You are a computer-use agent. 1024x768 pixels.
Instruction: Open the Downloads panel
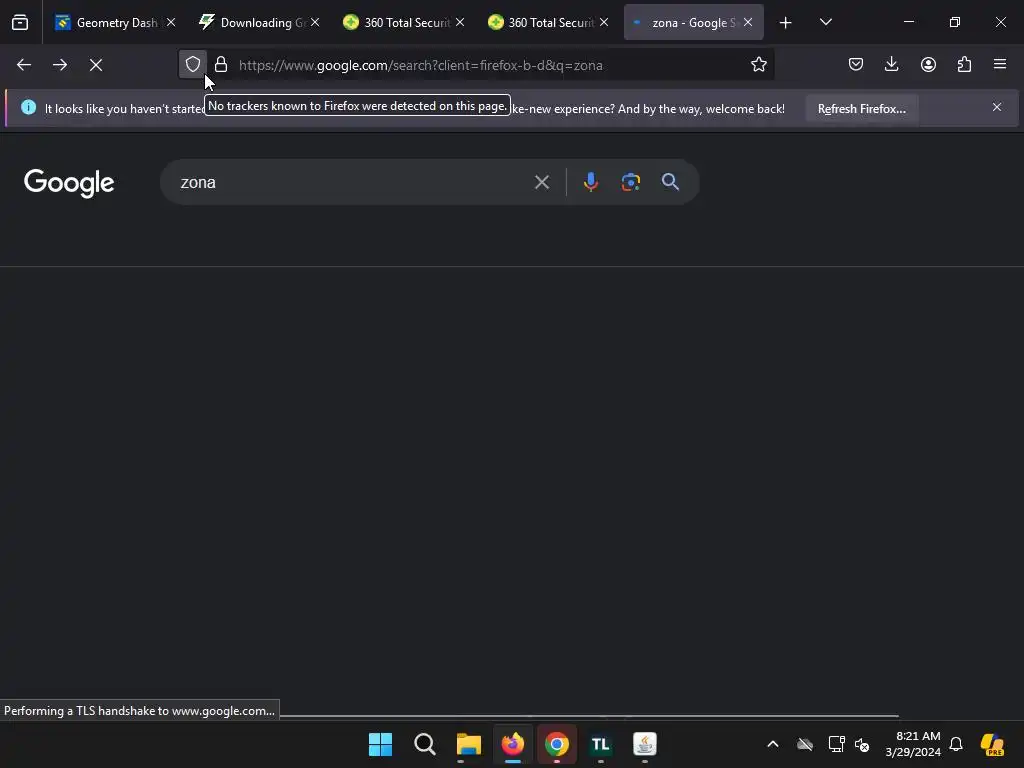(891, 64)
